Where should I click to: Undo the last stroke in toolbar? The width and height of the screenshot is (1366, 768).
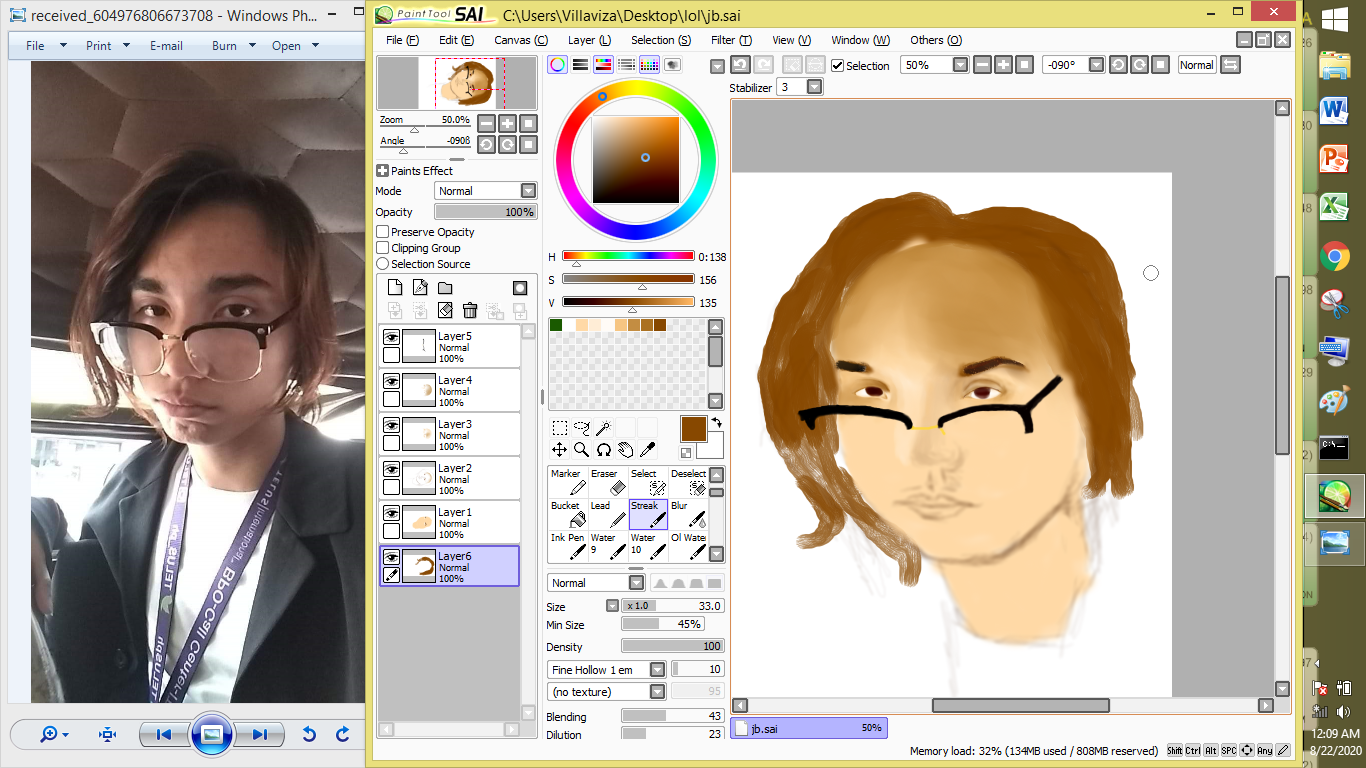[740, 65]
